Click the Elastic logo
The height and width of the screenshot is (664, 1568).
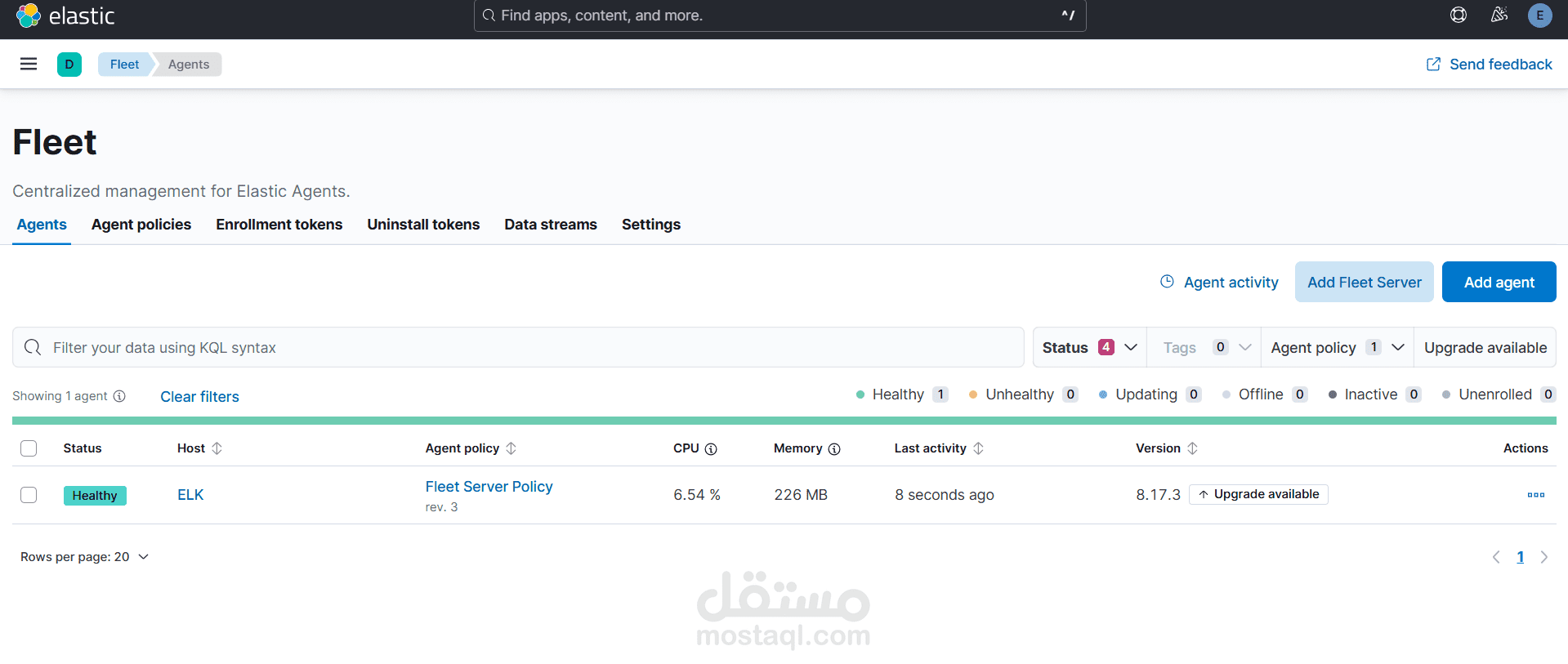(65, 16)
